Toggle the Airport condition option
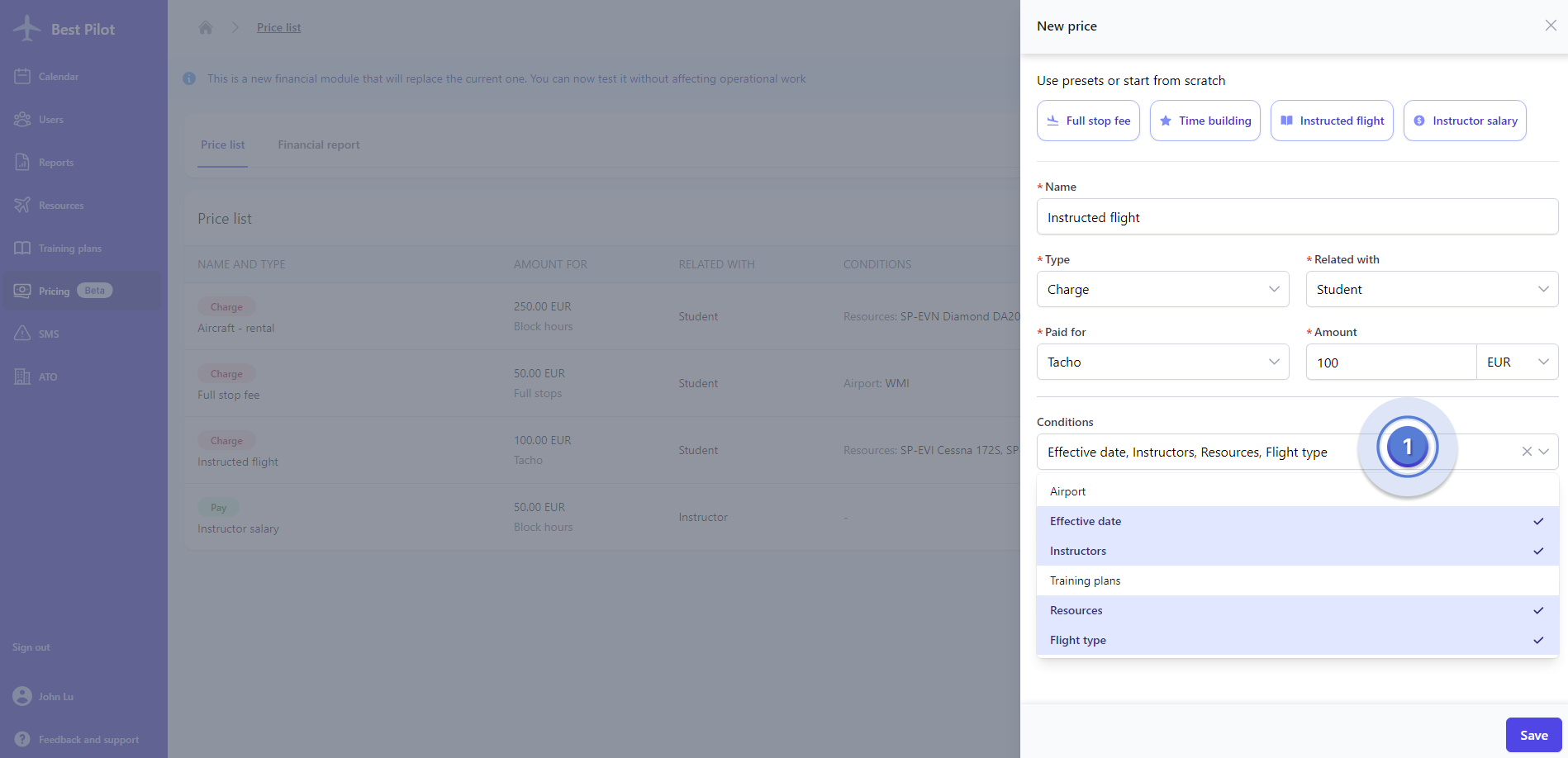The image size is (1568, 758). [x=1297, y=491]
